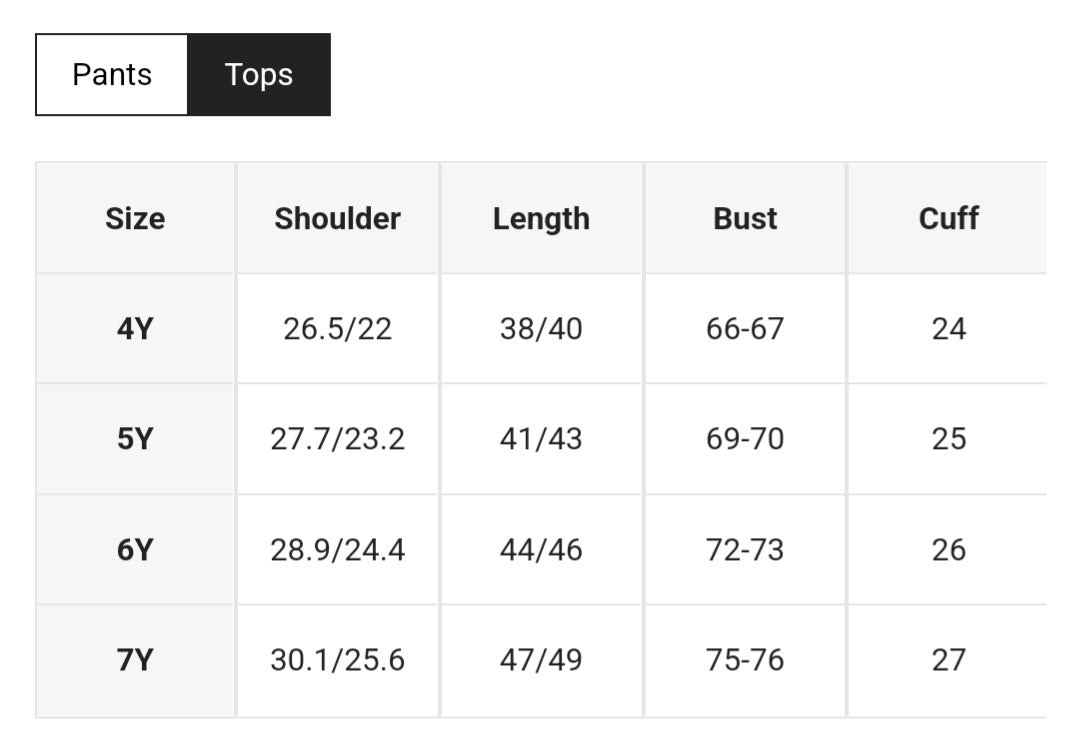Click the 5Y cuff value 25

(x=948, y=439)
